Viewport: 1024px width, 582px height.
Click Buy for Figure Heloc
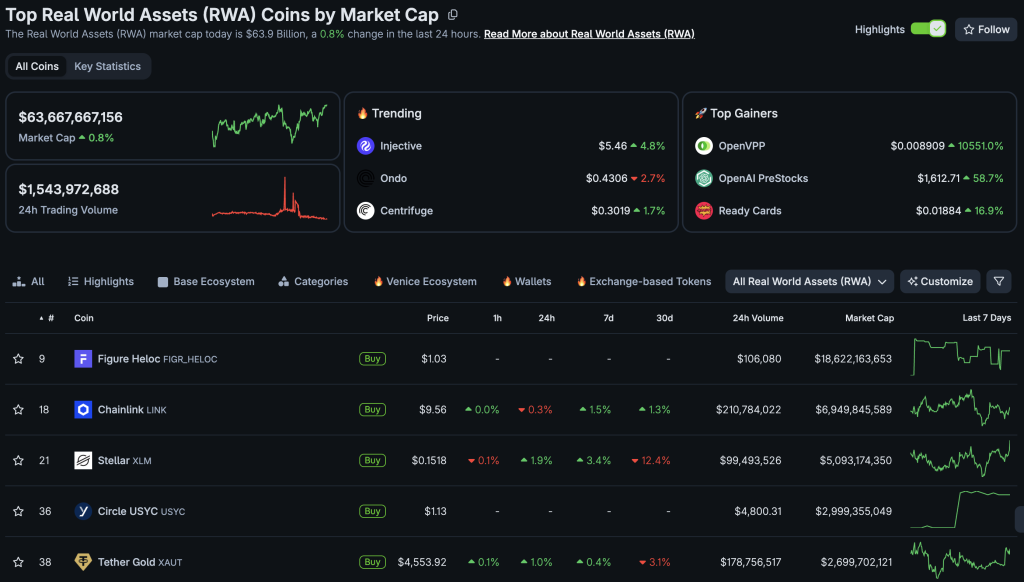(372, 359)
